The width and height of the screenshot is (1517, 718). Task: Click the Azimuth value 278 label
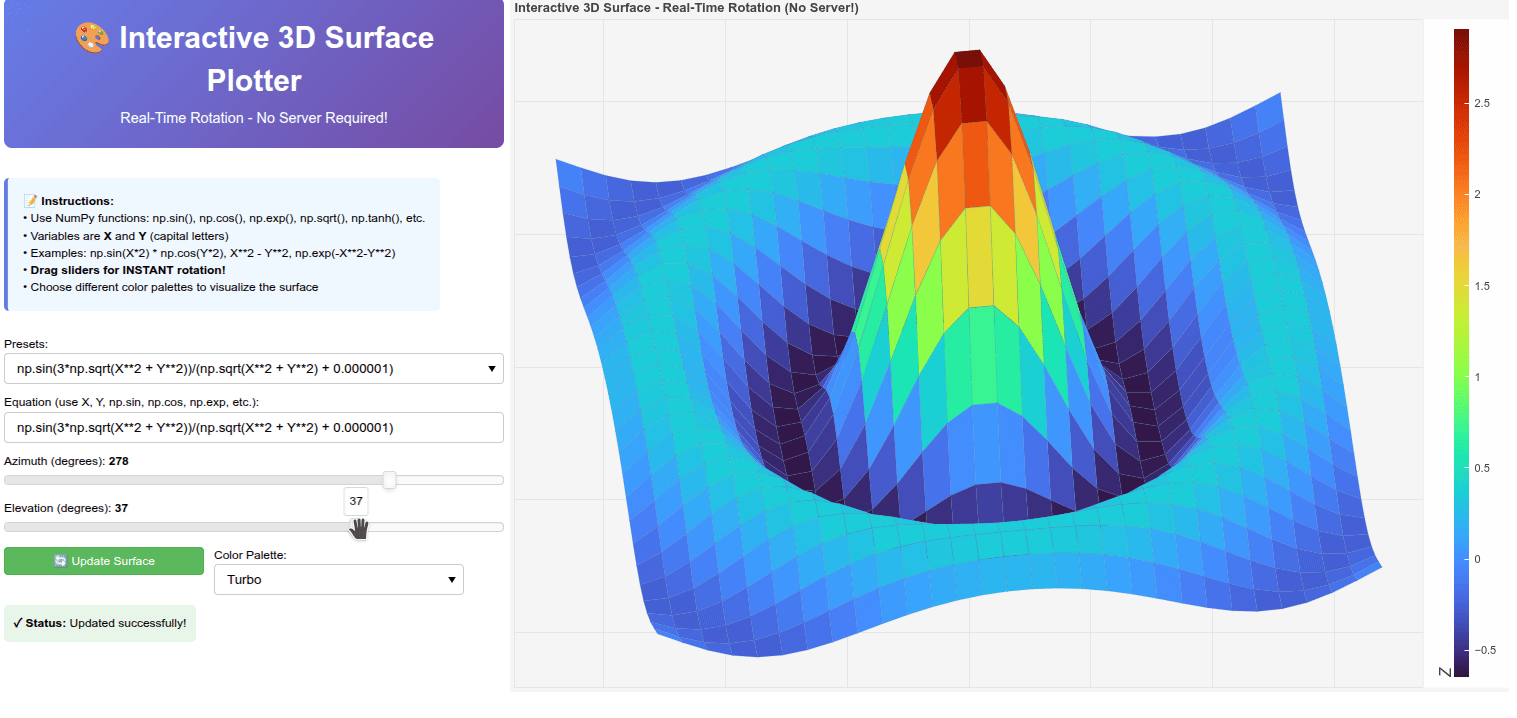pos(118,461)
